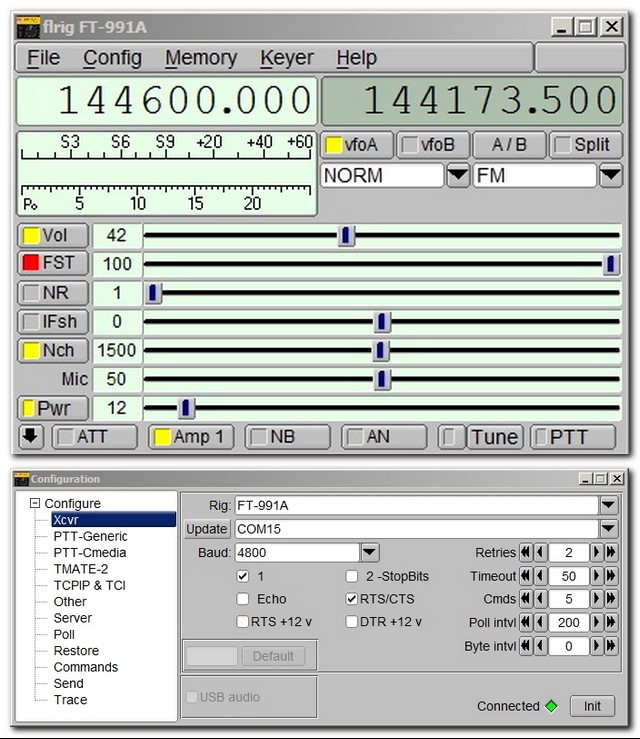Click the vfoA frequency display 144600.000
The width and height of the screenshot is (640, 739).
167,101
